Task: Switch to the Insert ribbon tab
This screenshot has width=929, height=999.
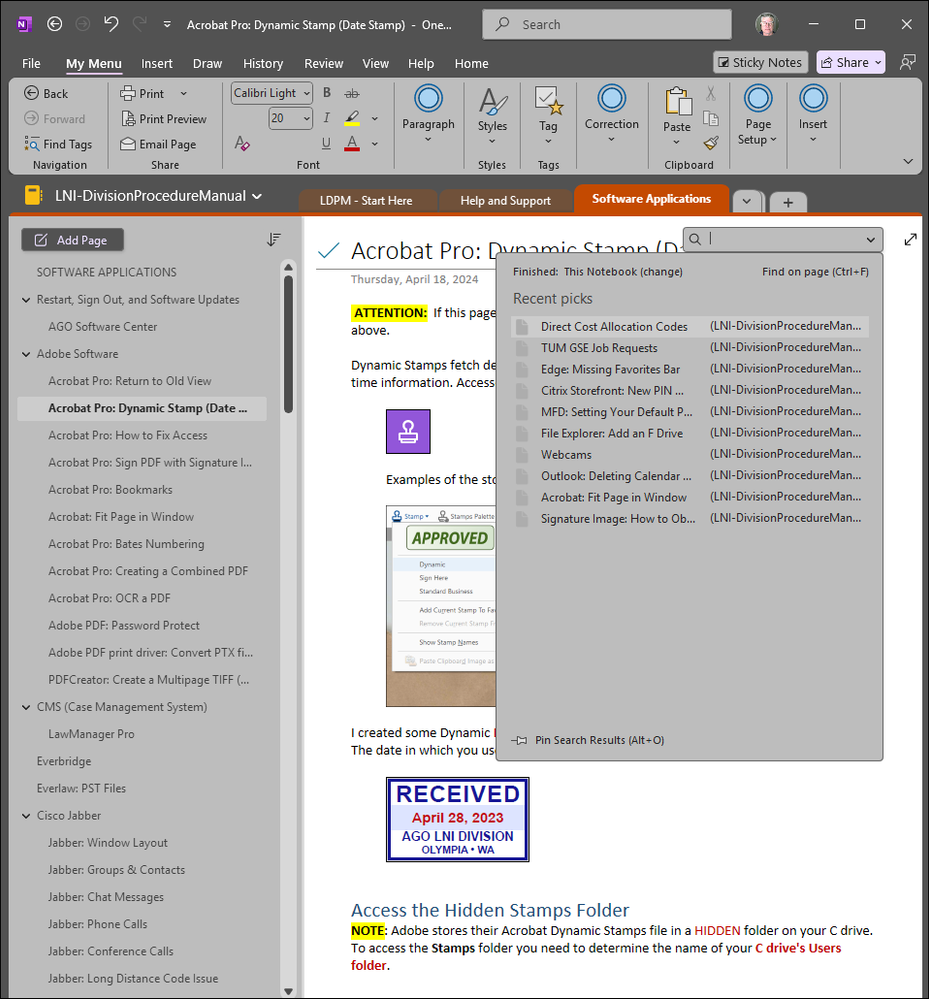Action: (157, 64)
